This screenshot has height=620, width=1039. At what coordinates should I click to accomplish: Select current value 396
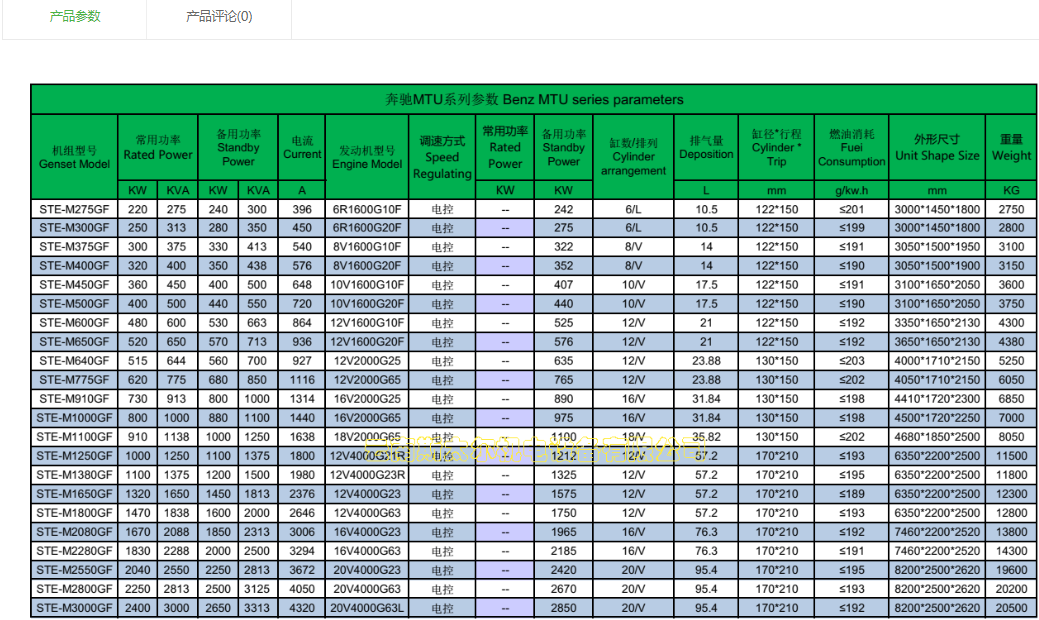click(302, 209)
